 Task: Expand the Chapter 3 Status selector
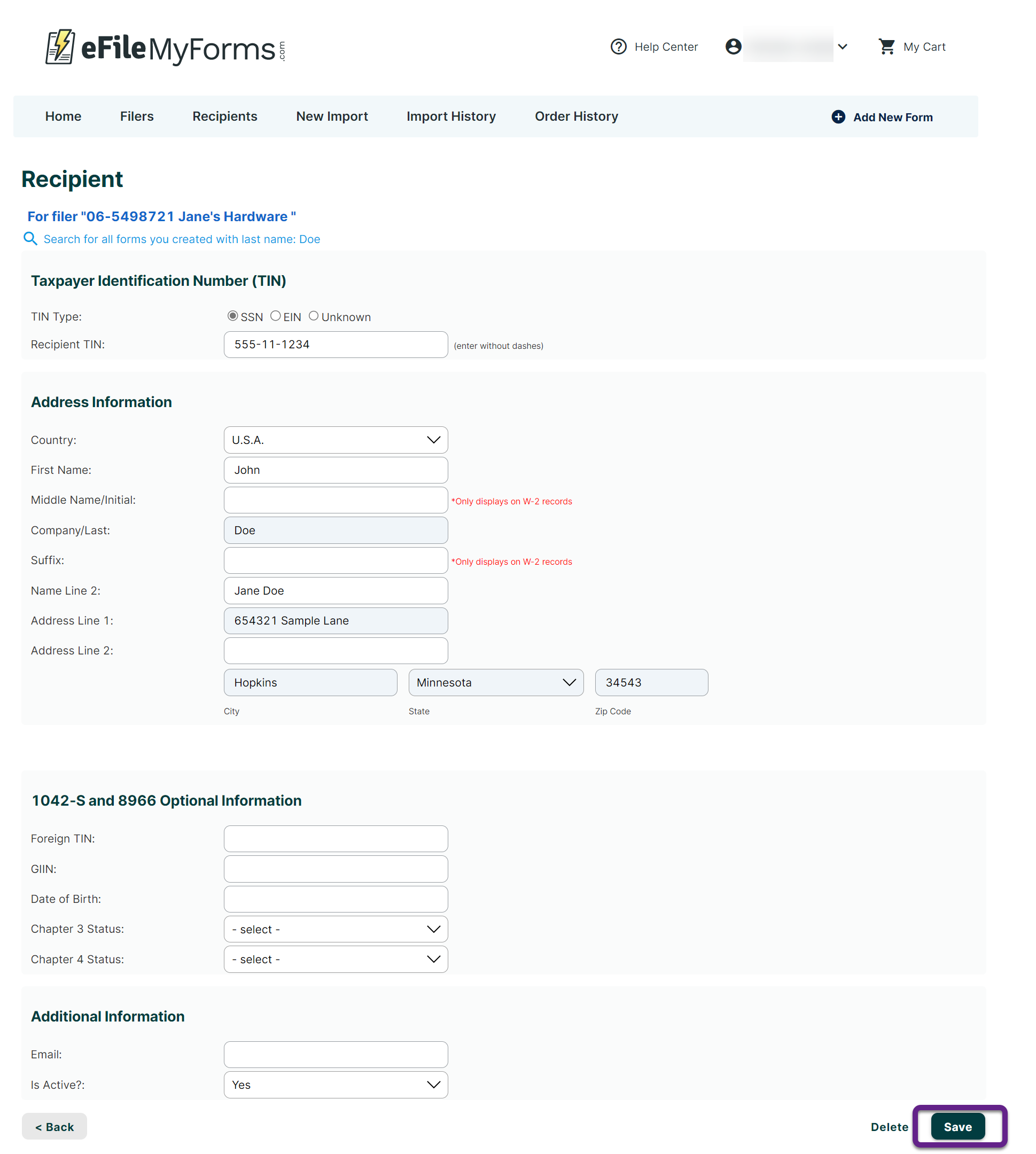pos(336,929)
